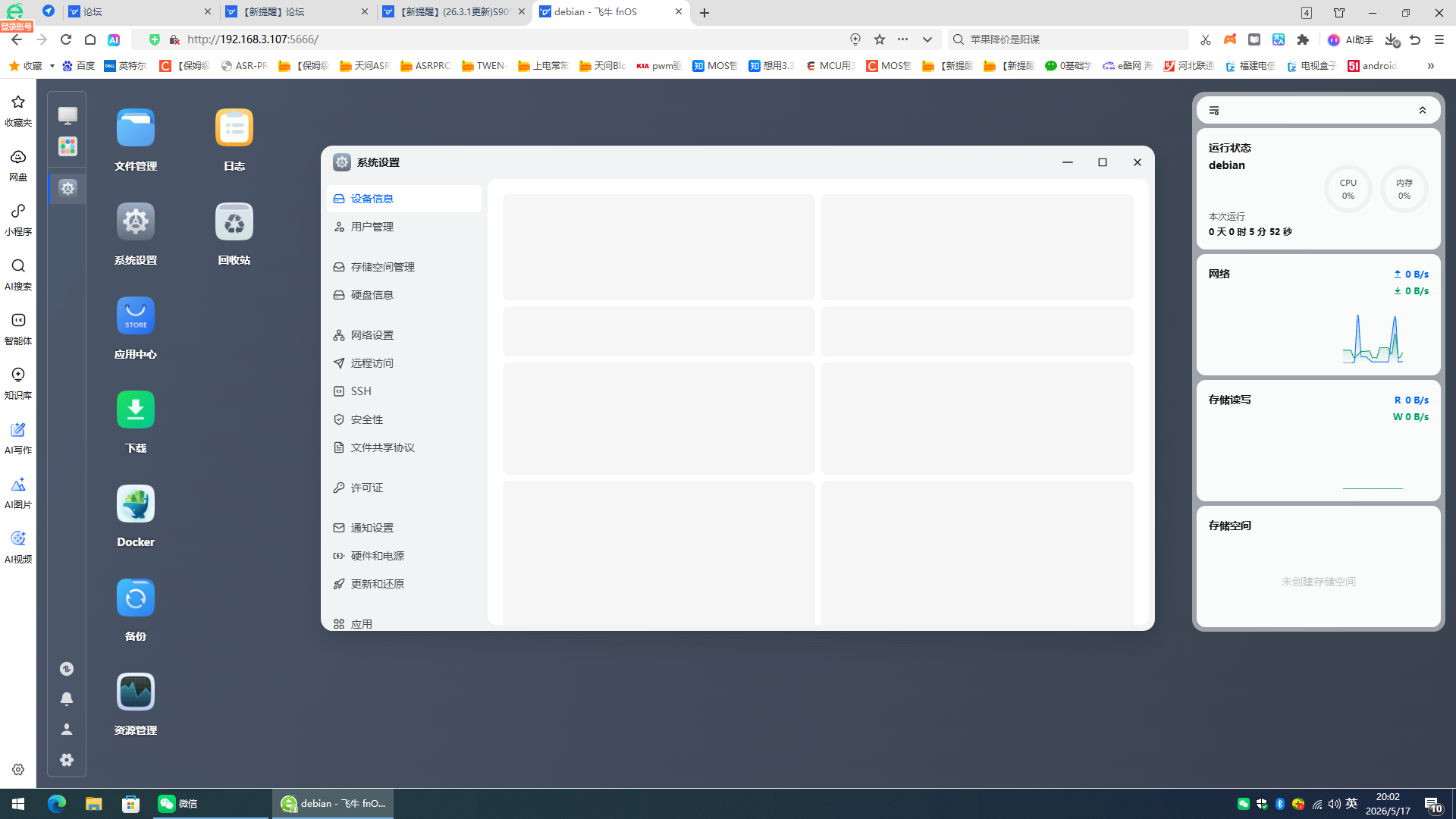This screenshot has height=819, width=1456.
Task: Open browser sidebar 网盘 cloud drive
Action: [x=18, y=165]
